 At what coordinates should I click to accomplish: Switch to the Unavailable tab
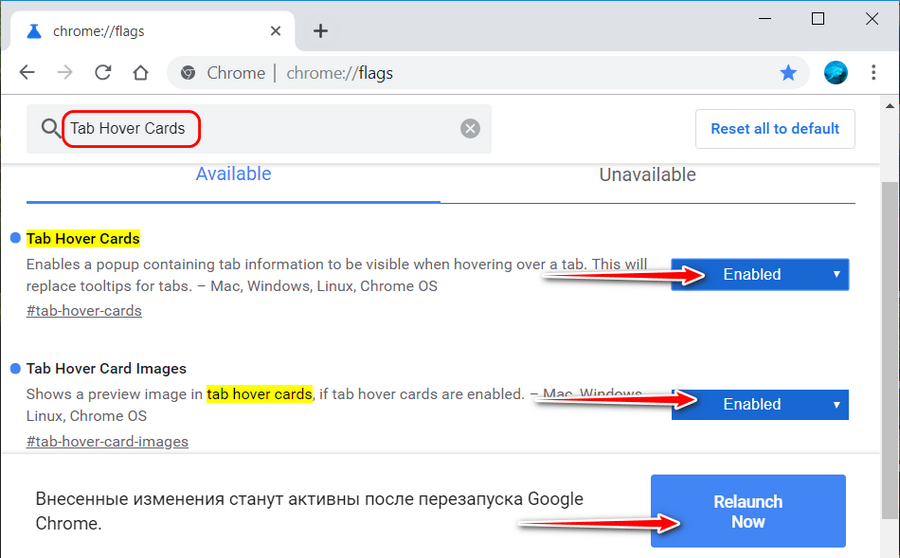tap(647, 175)
